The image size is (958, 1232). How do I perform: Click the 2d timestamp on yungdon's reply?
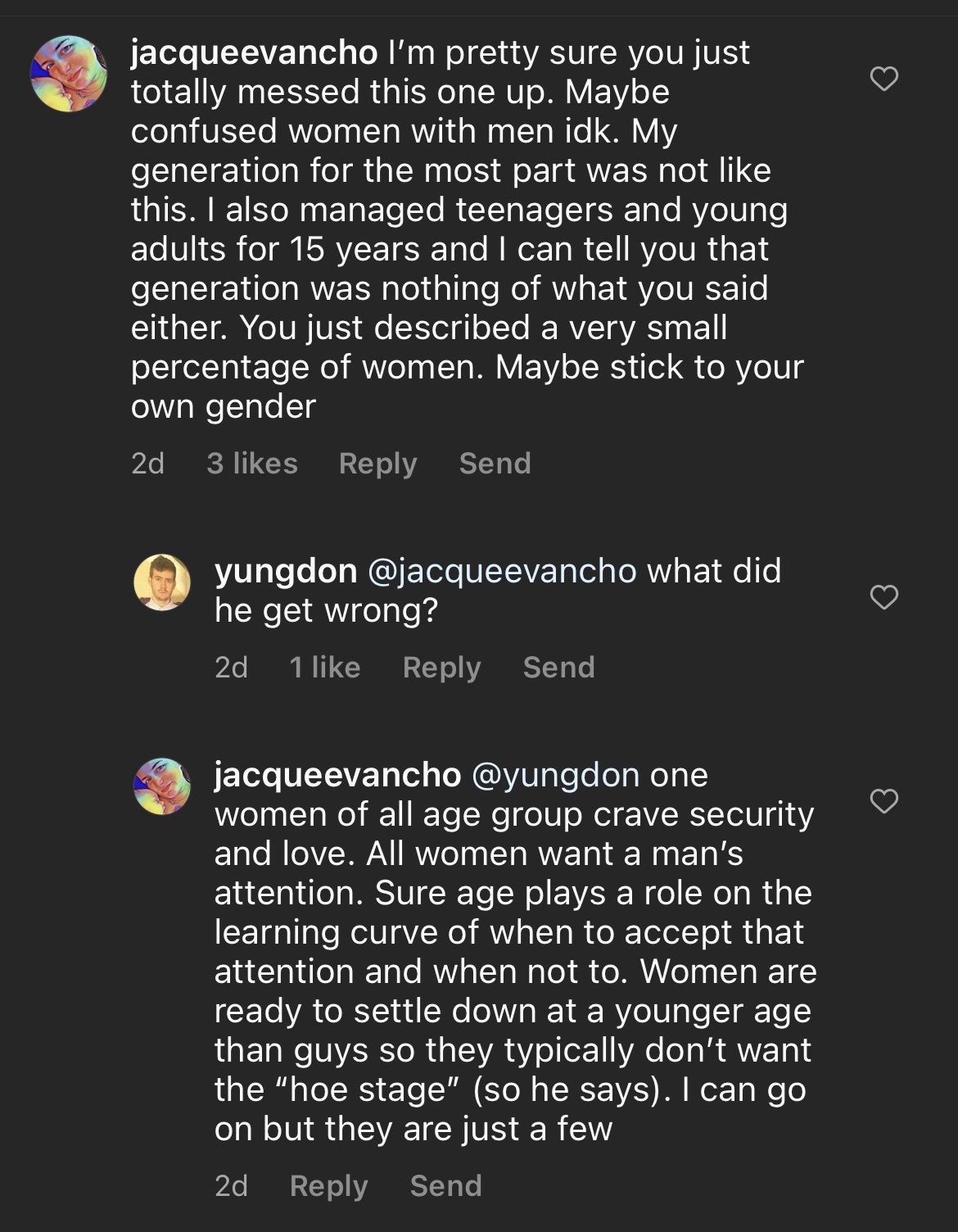pyautogui.click(x=231, y=668)
